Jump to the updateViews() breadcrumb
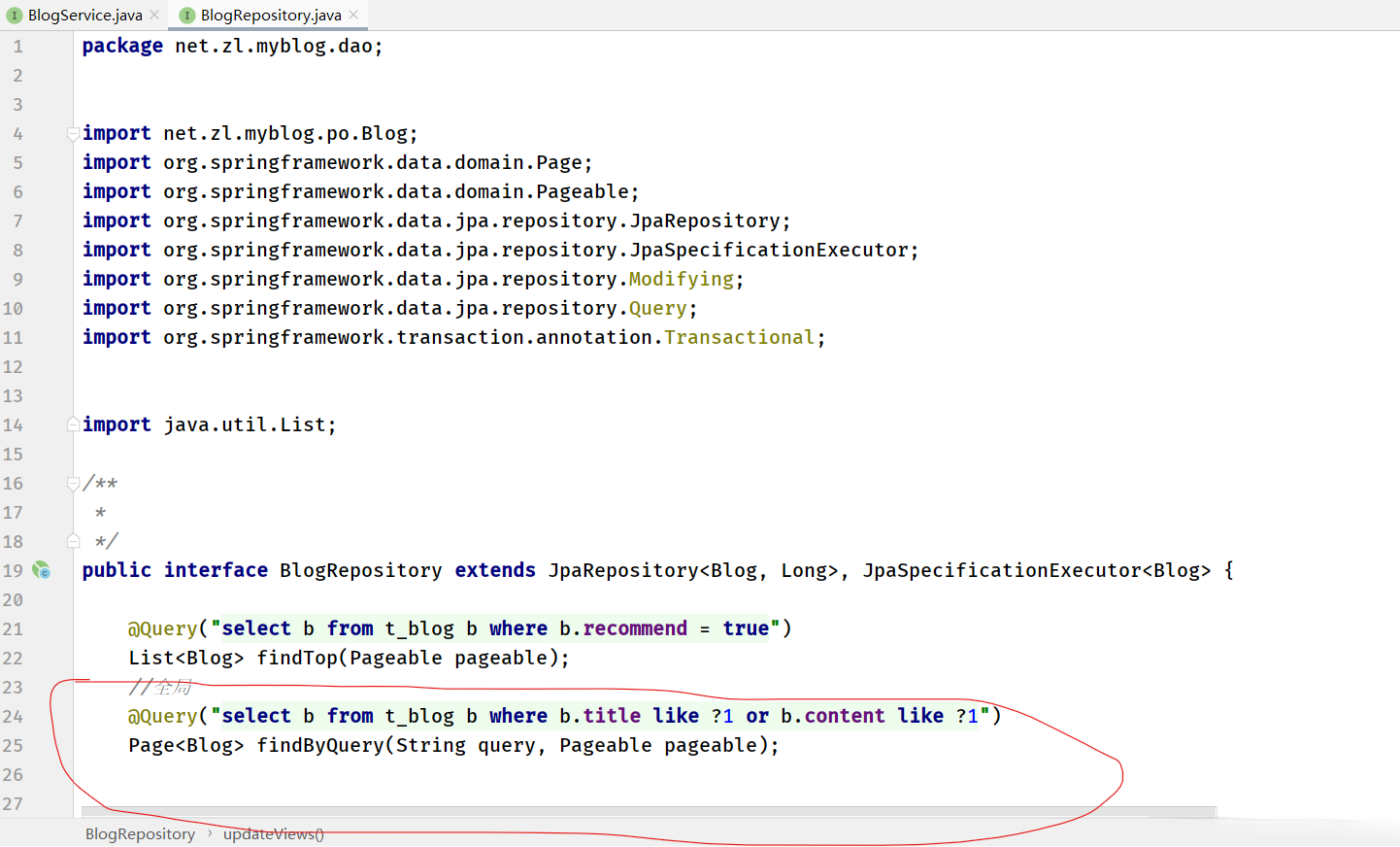 click(274, 834)
